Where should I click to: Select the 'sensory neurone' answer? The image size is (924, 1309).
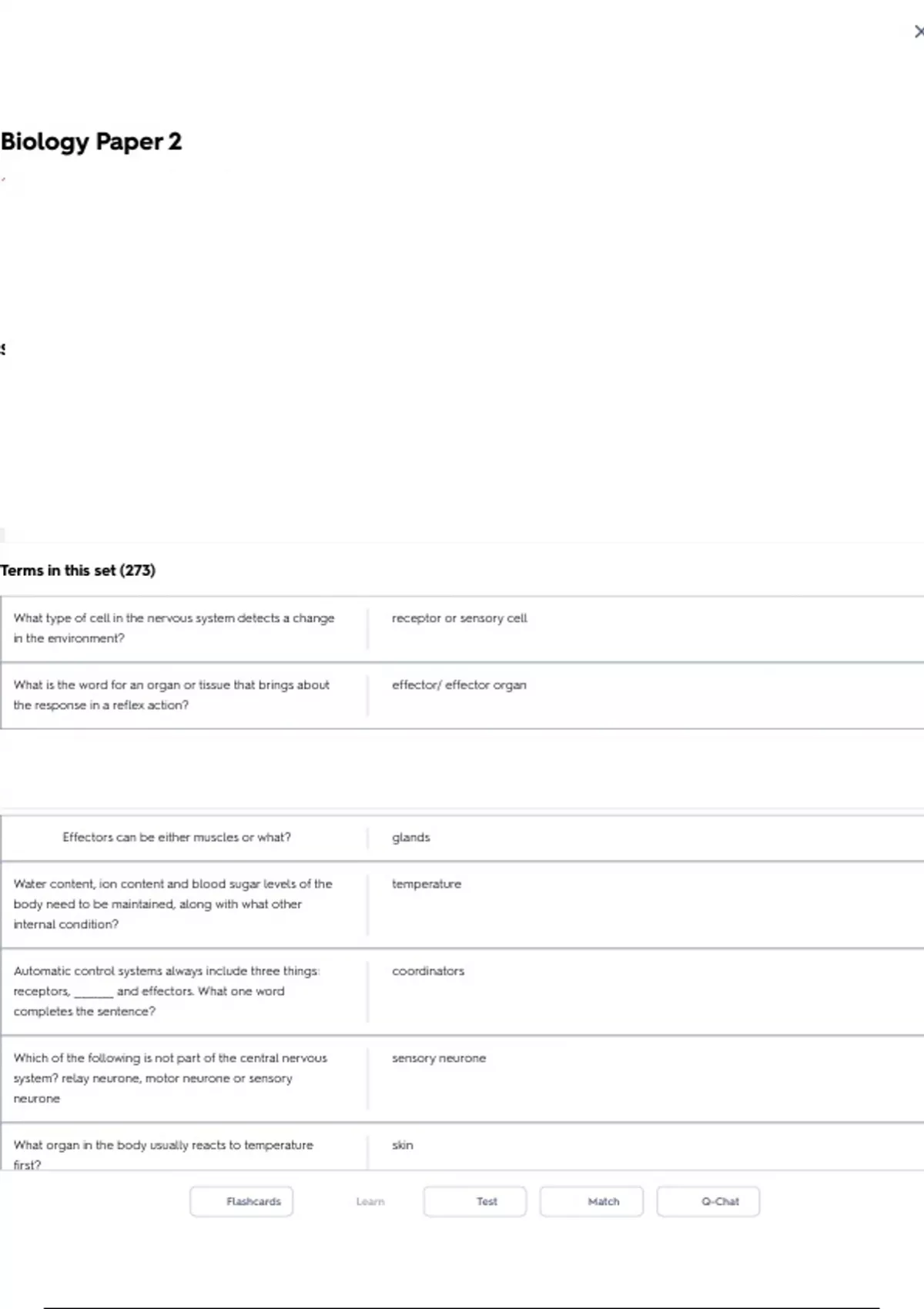(x=438, y=1058)
